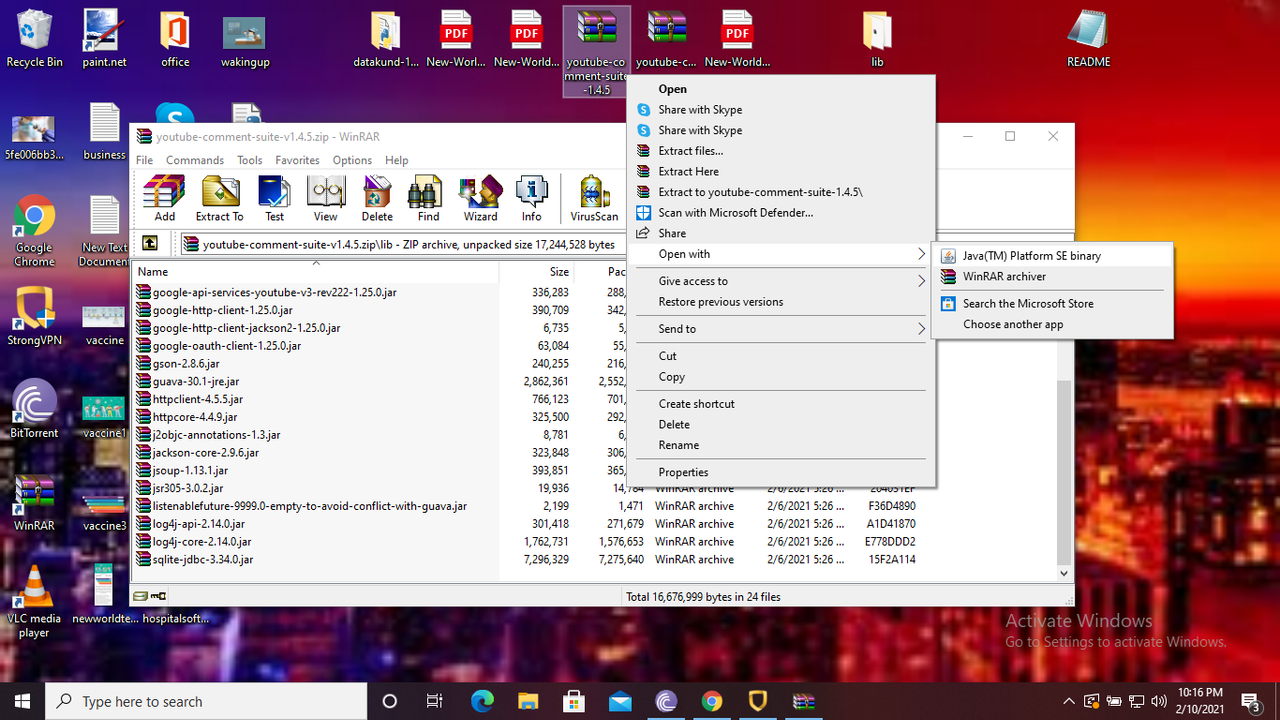Screen dimensions: 1280x720
Task: Expand the Give access to submenu
Action: (781, 281)
